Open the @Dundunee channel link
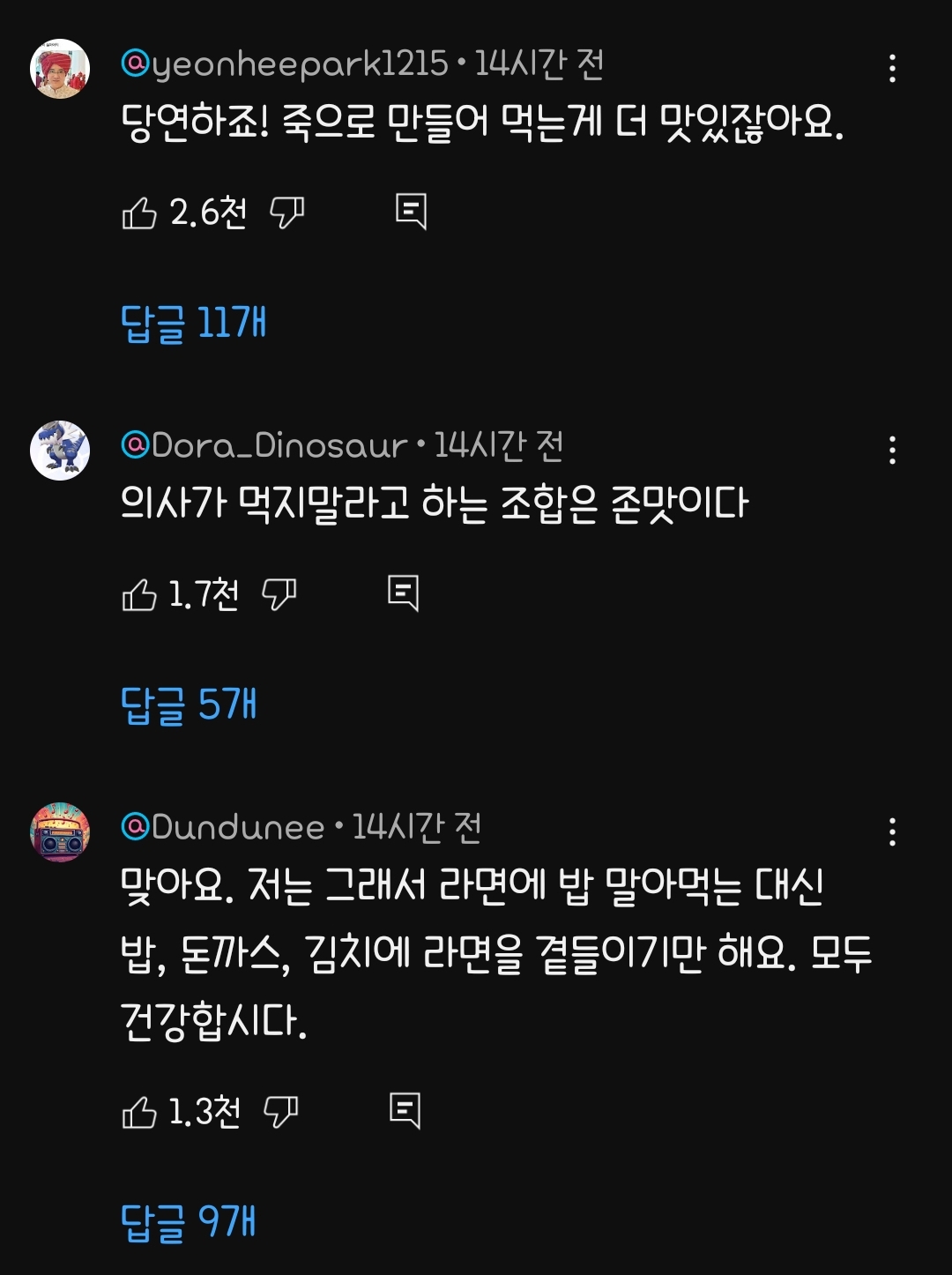Image resolution: width=952 pixels, height=1275 pixels. (223, 827)
